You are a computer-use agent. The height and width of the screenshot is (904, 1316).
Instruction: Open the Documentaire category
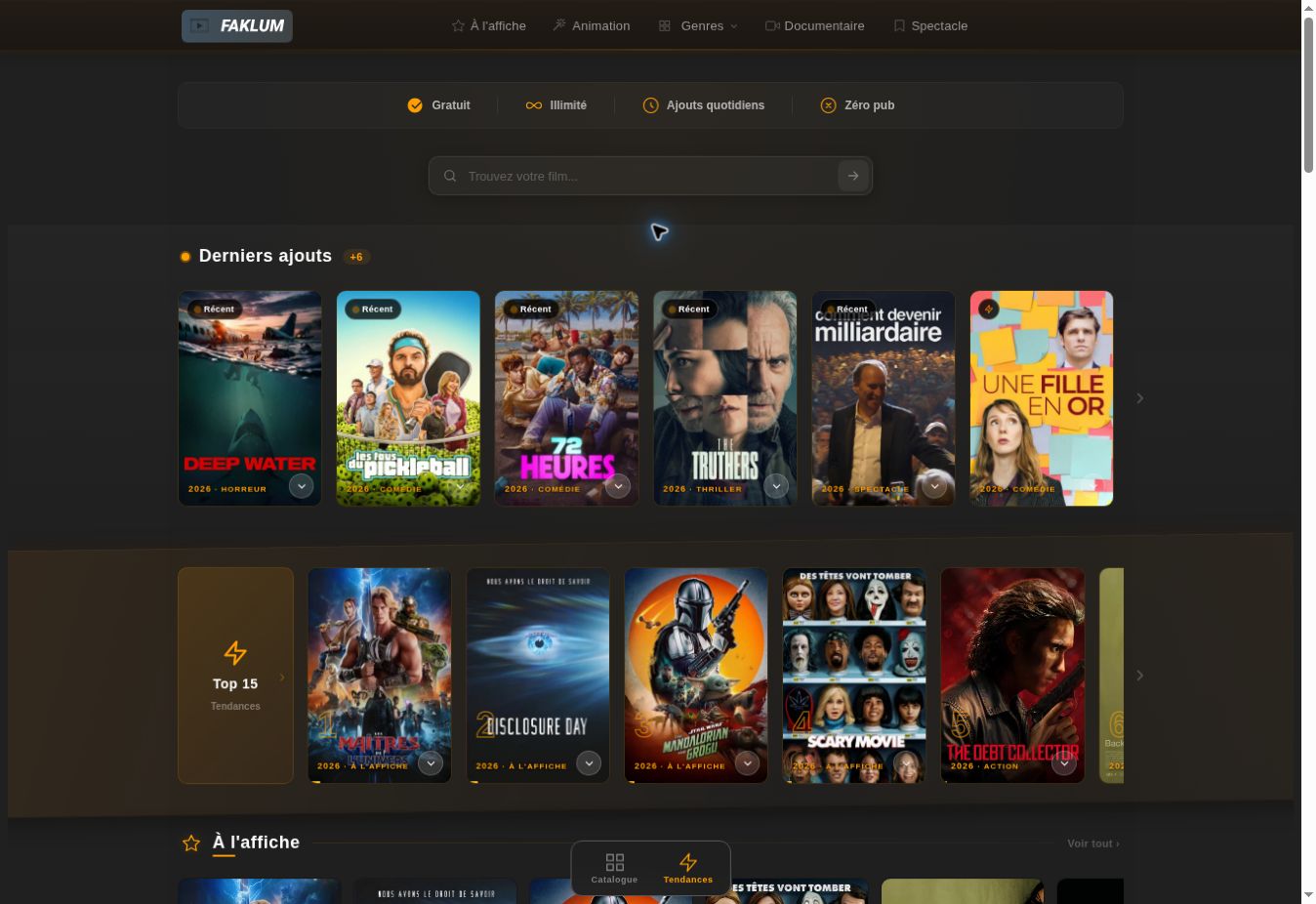(x=815, y=26)
